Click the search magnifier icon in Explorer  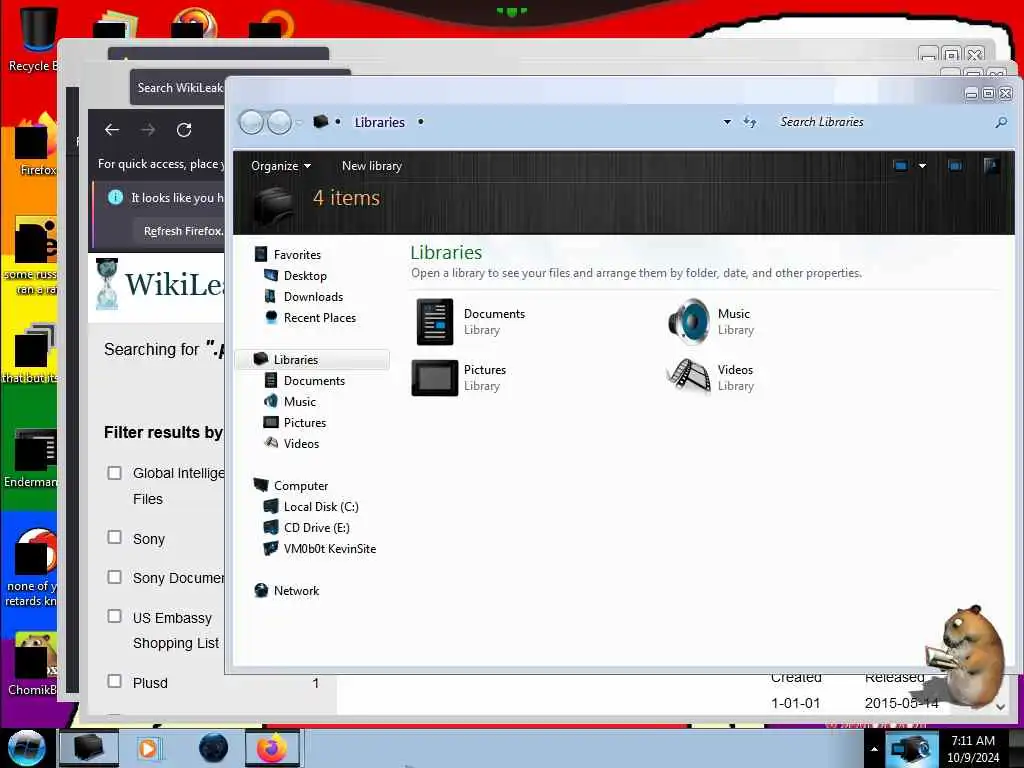[x=1000, y=122]
